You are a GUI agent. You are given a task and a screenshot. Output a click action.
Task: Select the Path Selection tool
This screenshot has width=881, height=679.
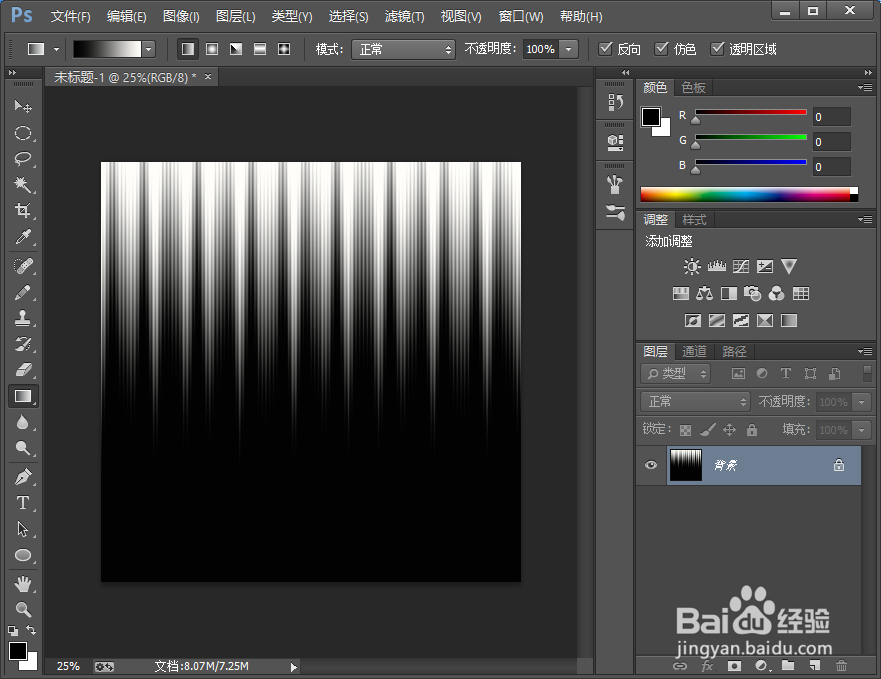coord(23,529)
